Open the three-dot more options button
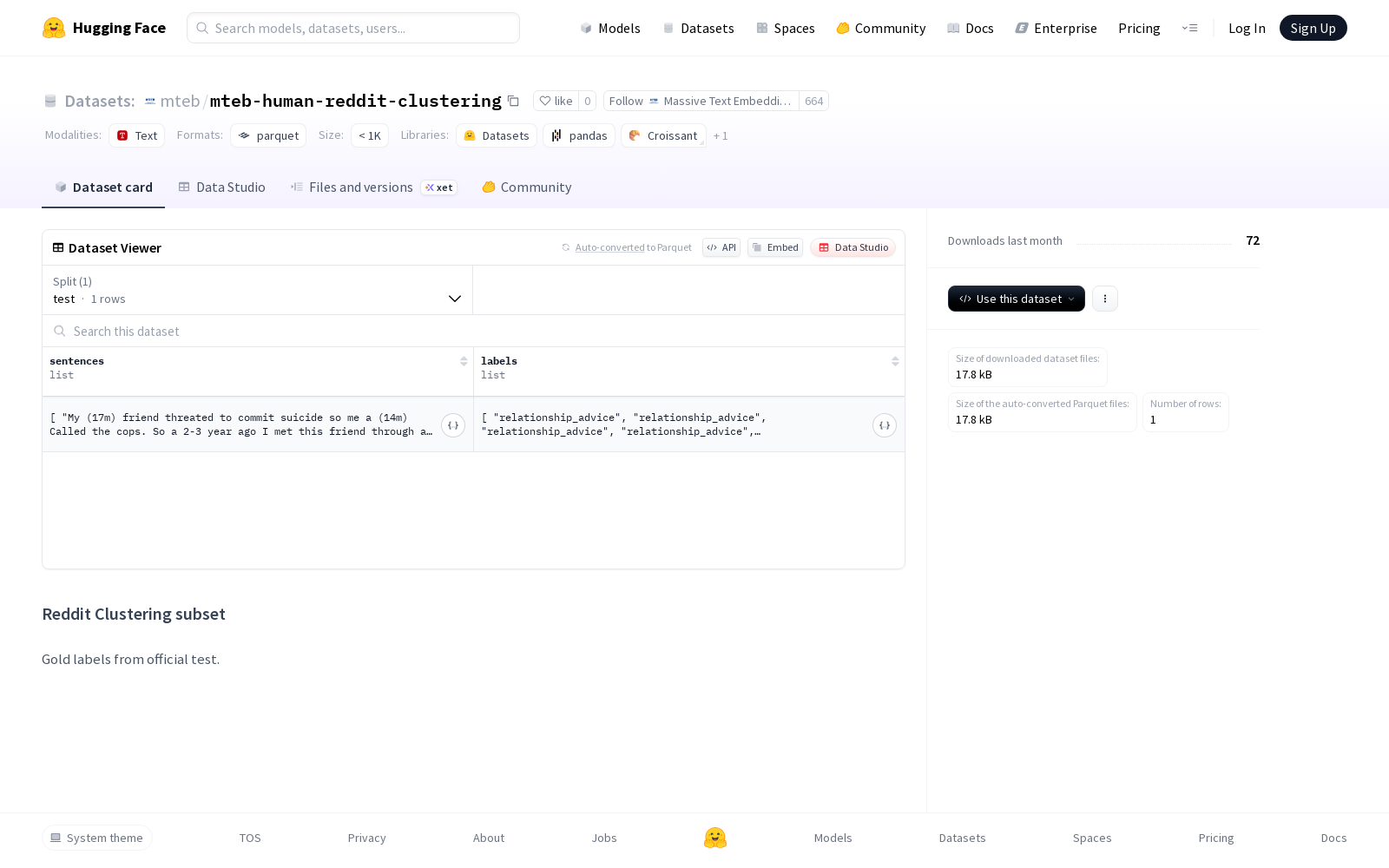1389x868 pixels. [1105, 299]
